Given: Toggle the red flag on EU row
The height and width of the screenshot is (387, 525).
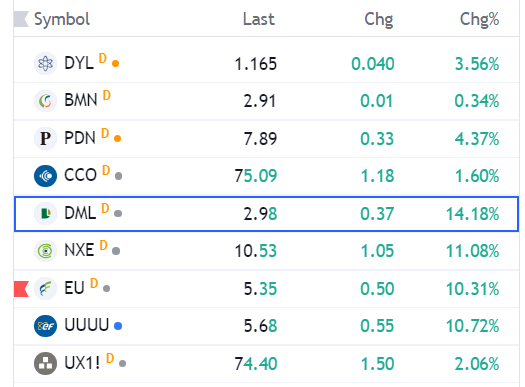Looking at the screenshot, I should [x=21, y=289].
